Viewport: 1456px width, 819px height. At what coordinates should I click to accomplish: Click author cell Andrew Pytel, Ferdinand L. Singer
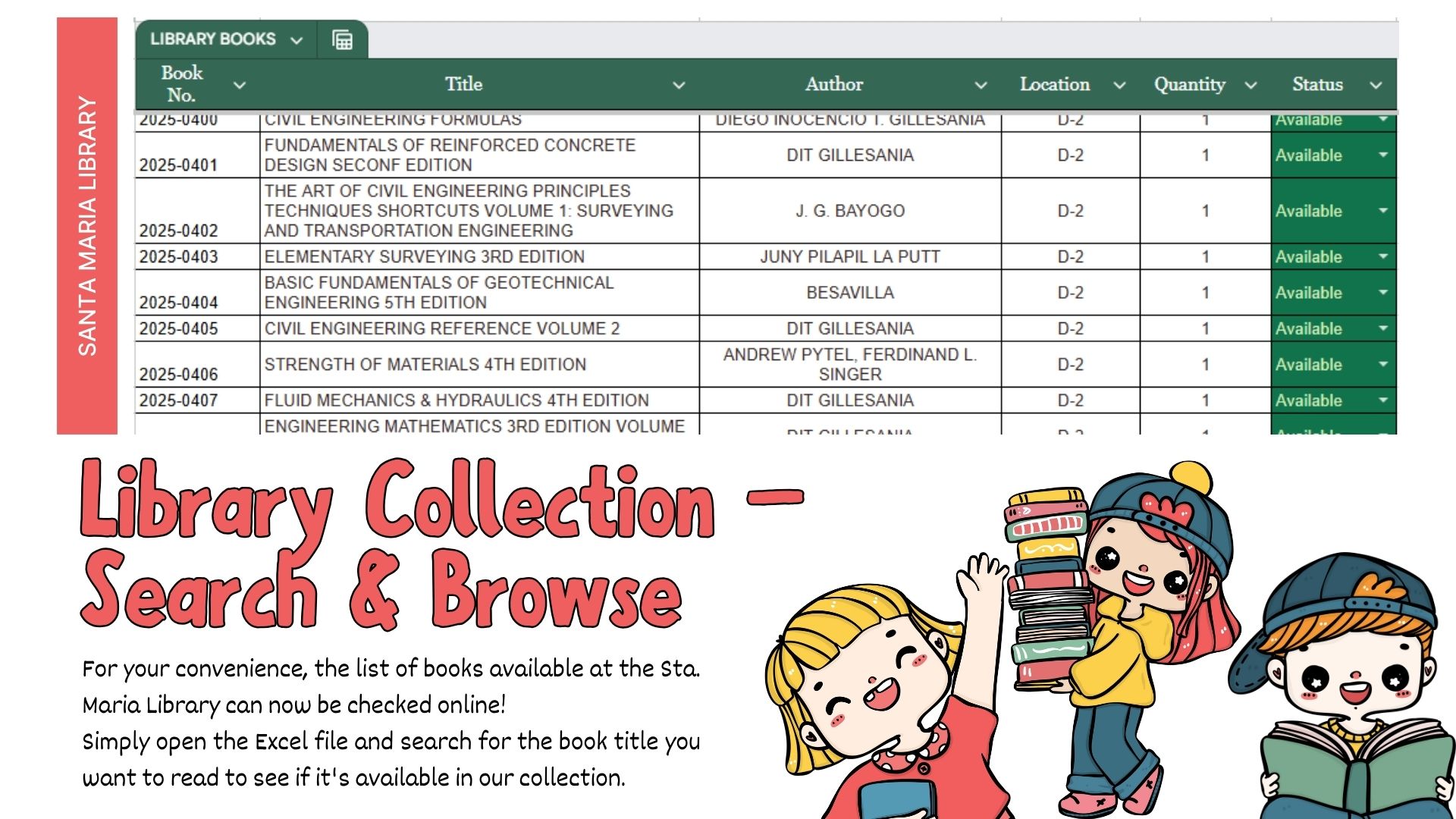point(850,364)
